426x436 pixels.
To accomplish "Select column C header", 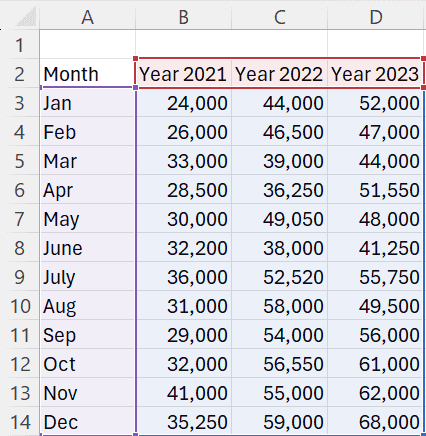I will [x=279, y=17].
